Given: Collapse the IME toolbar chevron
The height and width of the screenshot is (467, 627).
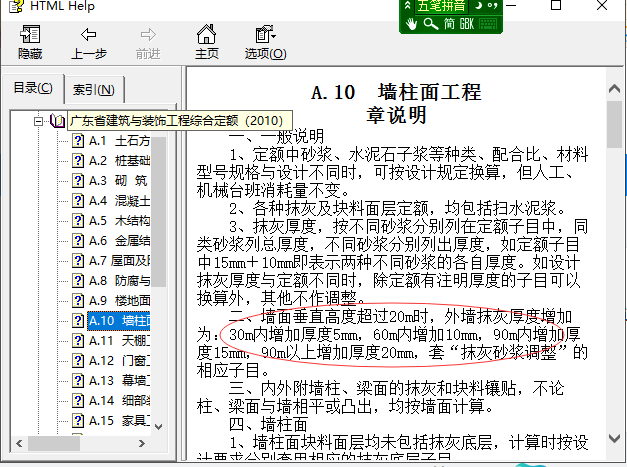Looking at the screenshot, I should coord(407,6).
